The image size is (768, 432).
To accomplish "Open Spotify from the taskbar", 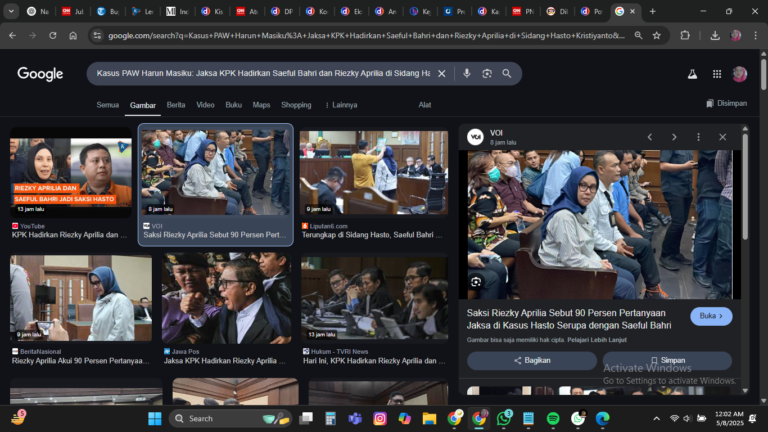I will [x=553, y=419].
